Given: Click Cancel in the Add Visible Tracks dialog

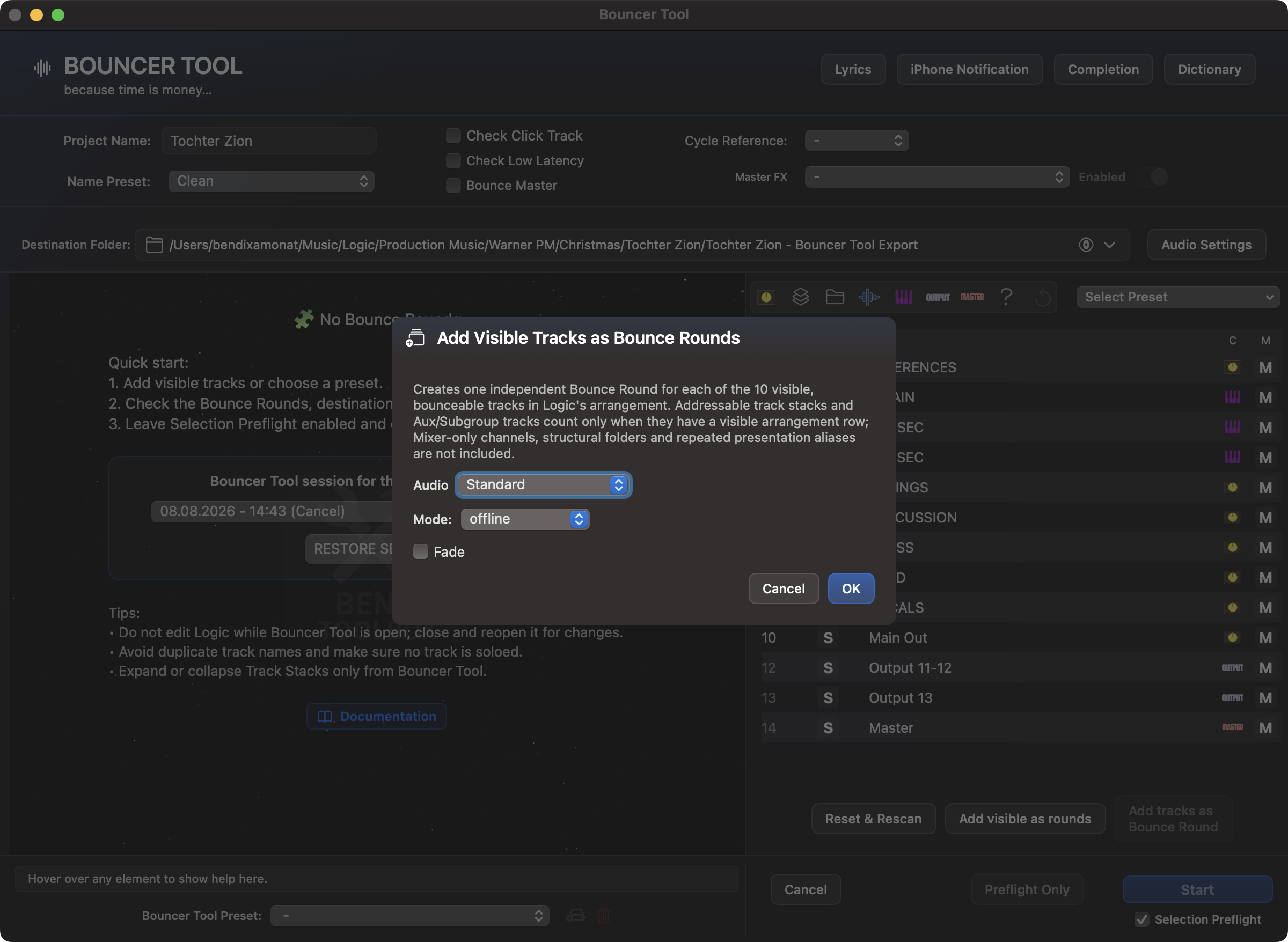Looking at the screenshot, I should pos(783,588).
